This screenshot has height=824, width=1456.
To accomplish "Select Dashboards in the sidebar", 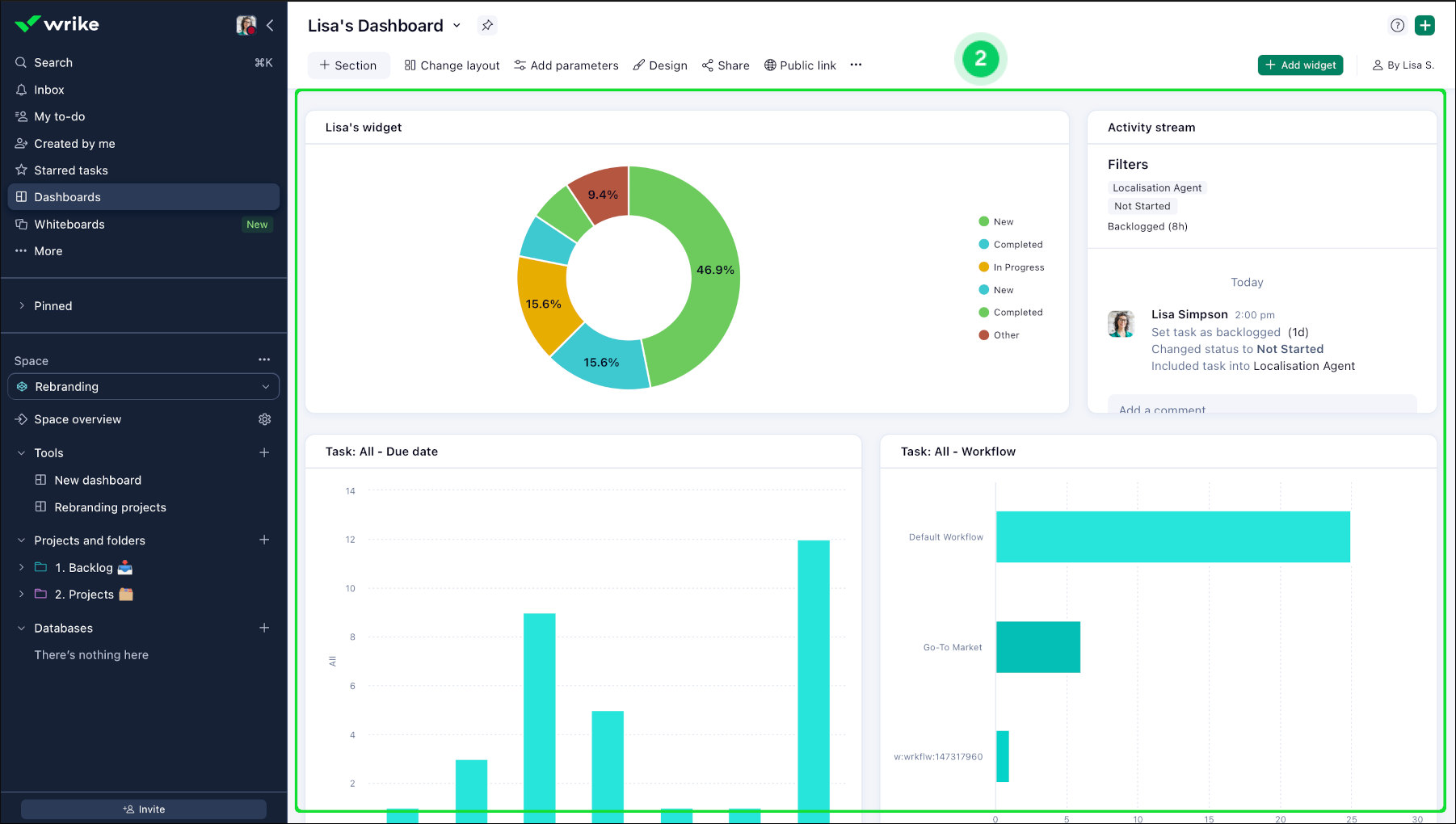I will pos(144,197).
